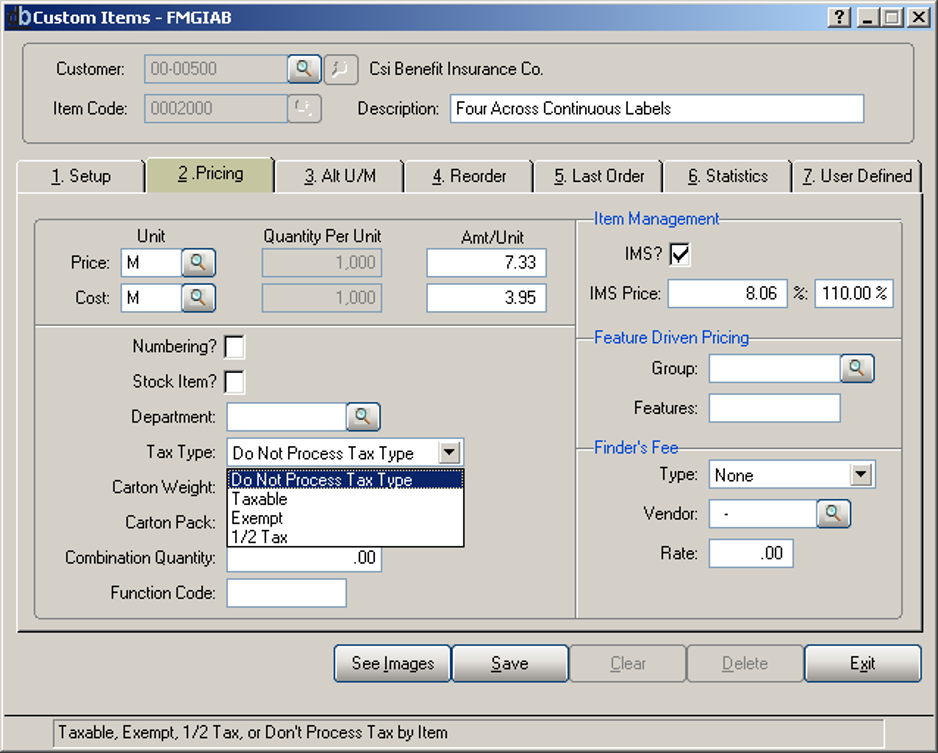Viewport: 938px width, 753px height.
Task: Click the Cost Quantity Per Unit field
Action: pos(322,298)
